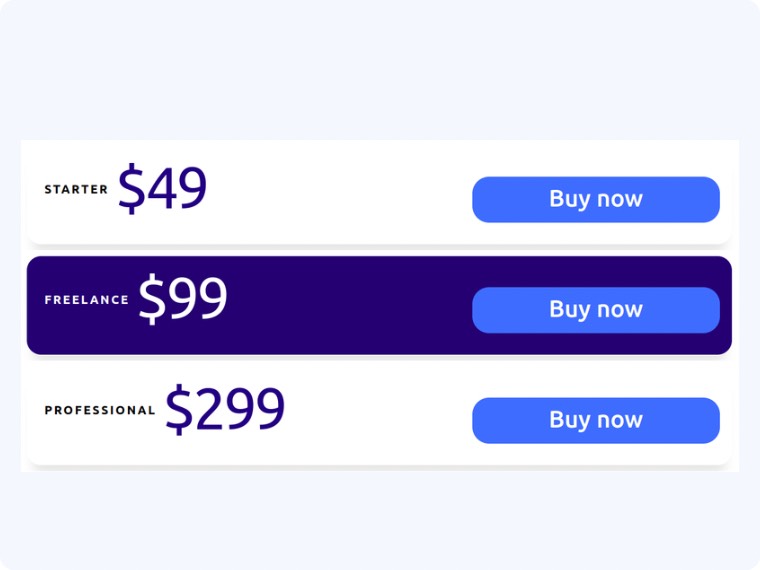Click the $299 price text
The height and width of the screenshot is (570, 760).
(x=225, y=410)
